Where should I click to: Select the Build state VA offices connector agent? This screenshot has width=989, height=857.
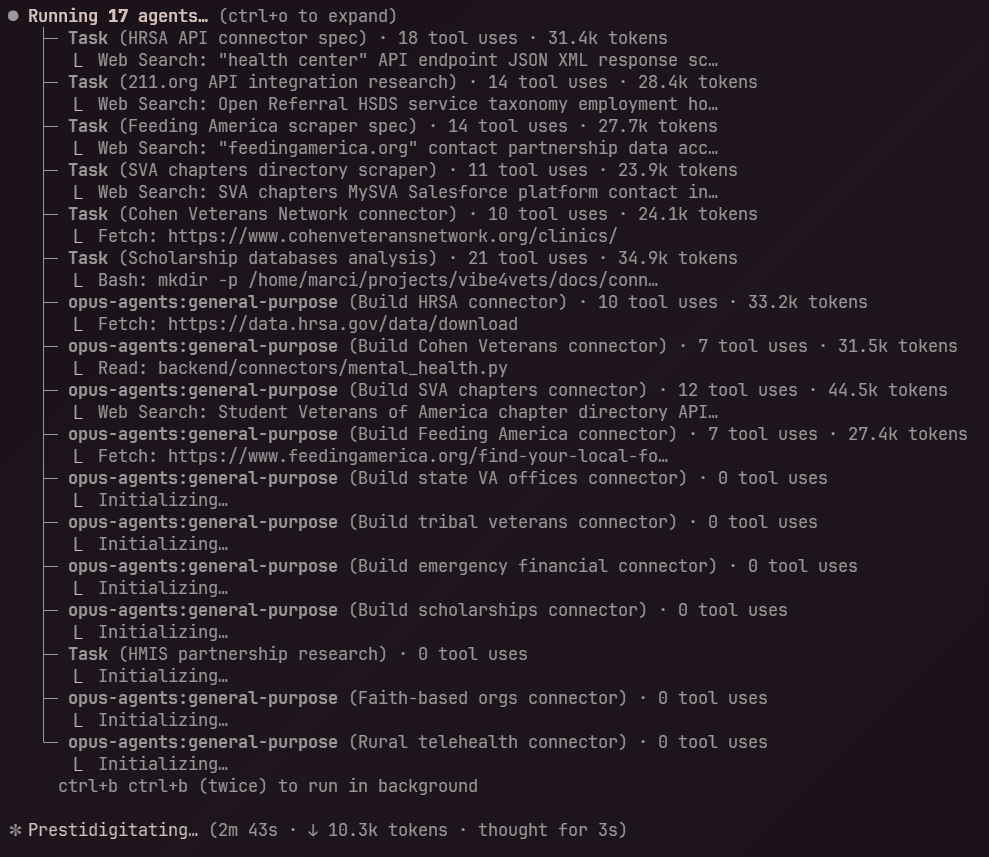517,478
